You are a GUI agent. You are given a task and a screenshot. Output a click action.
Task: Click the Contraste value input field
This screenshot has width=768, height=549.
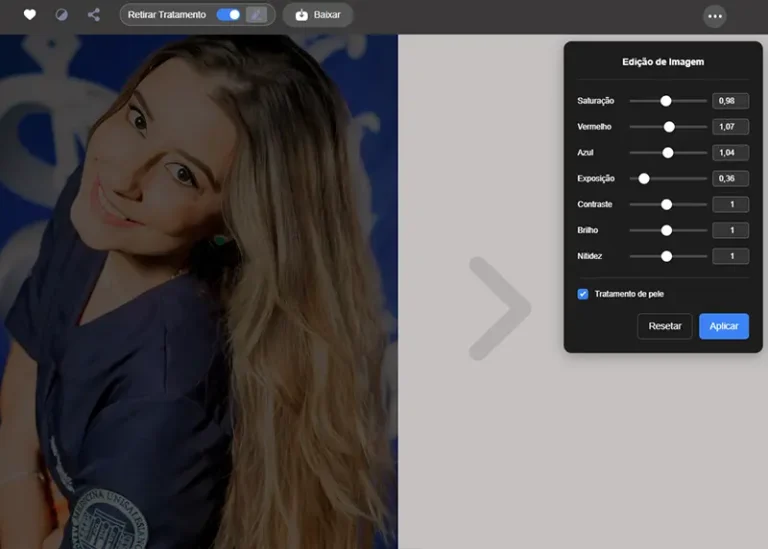(730, 205)
